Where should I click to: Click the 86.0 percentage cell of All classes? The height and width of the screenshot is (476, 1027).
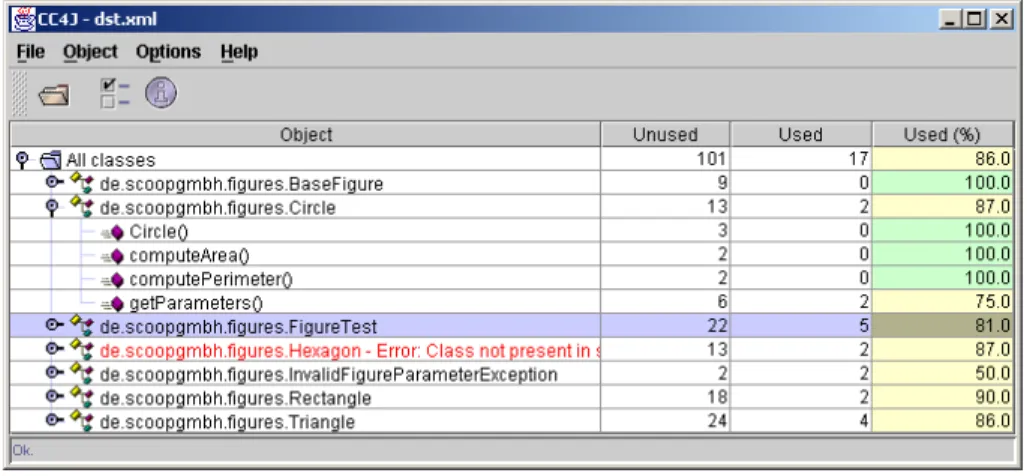click(943, 159)
